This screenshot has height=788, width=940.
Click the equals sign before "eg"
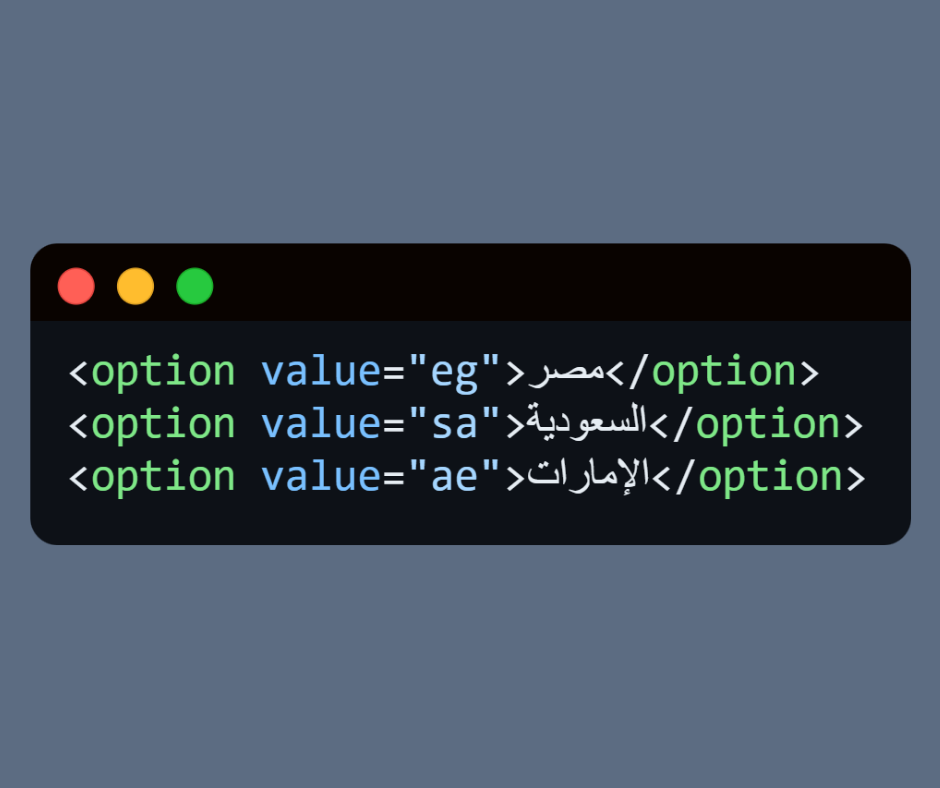(x=394, y=372)
